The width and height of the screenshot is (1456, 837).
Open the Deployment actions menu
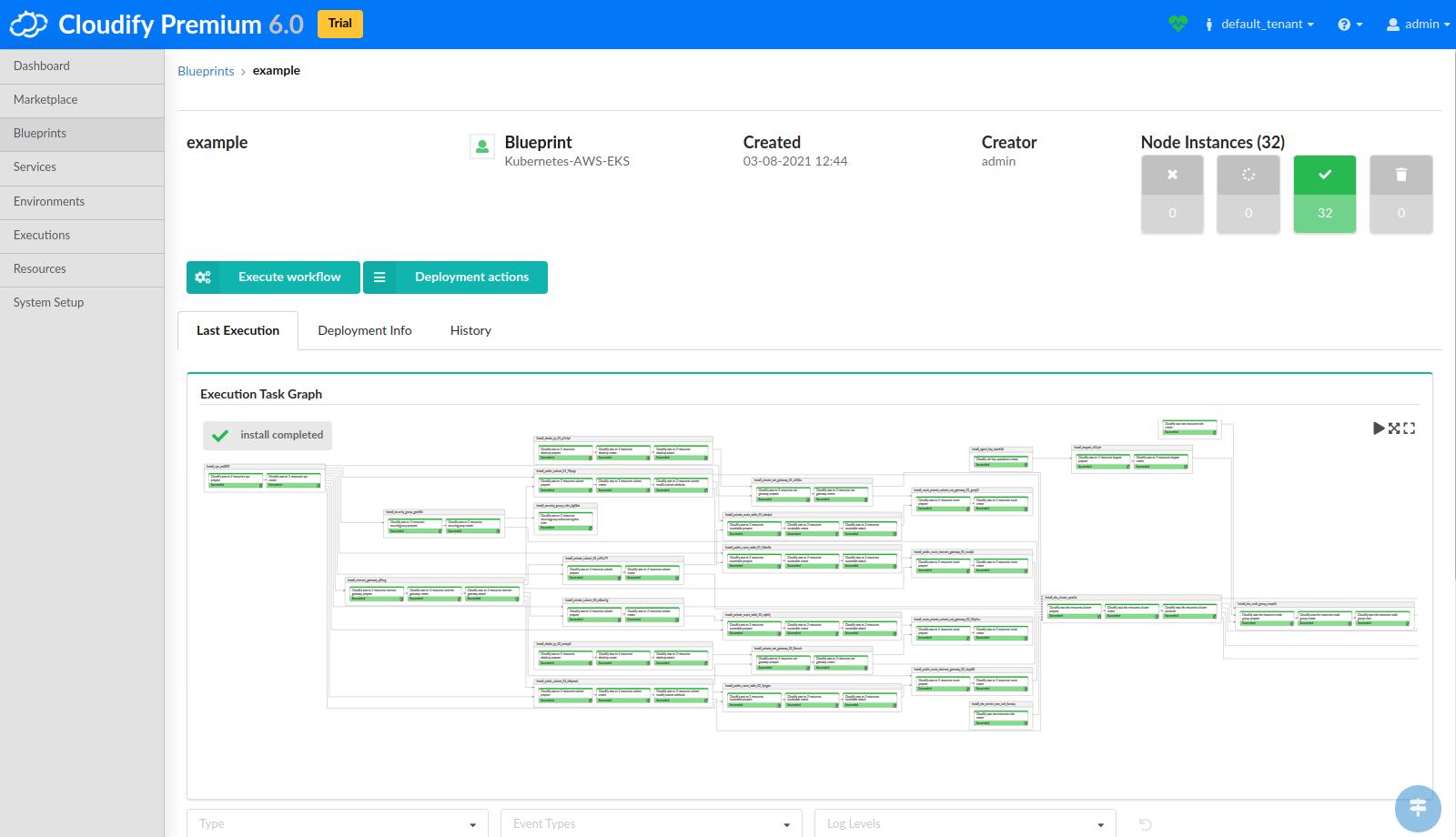coord(470,277)
